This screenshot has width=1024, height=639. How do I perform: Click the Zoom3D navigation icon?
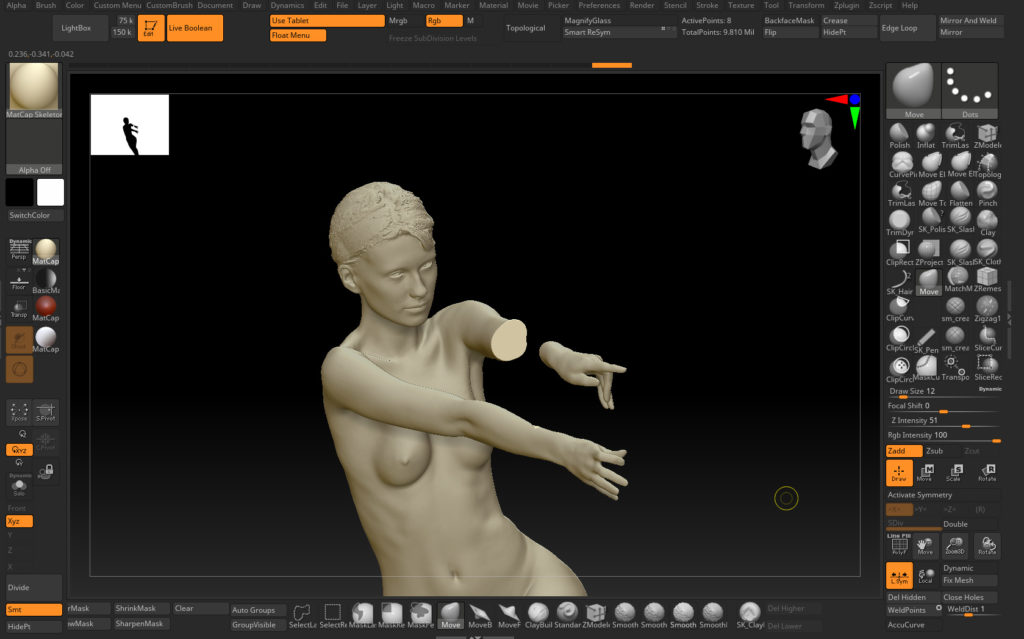(x=955, y=544)
